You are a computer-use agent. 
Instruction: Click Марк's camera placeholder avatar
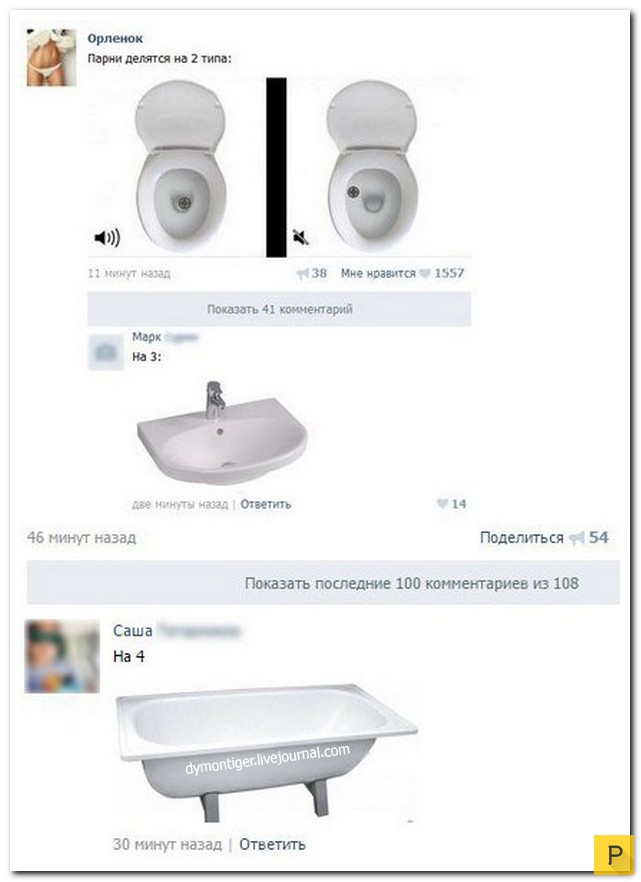click(106, 352)
